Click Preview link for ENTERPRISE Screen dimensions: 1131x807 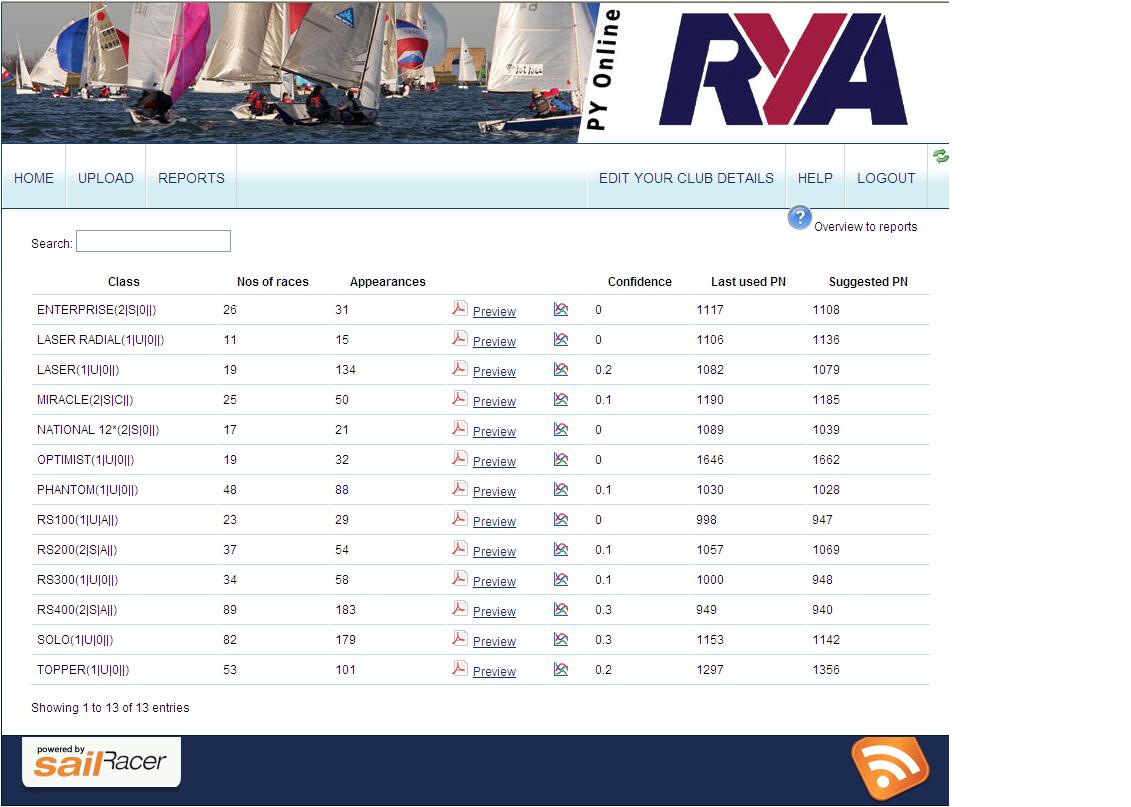[494, 312]
